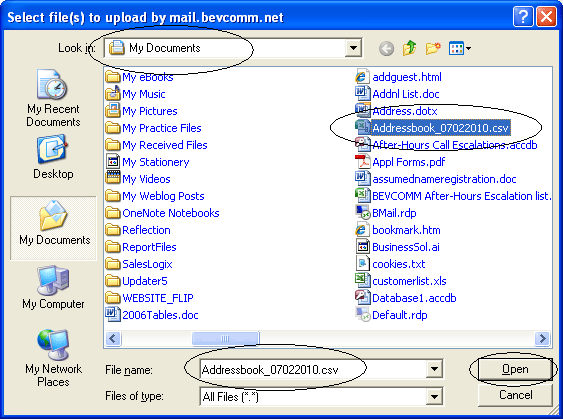
Task: Click the horizontal scrollbar right arrow
Action: [542, 338]
